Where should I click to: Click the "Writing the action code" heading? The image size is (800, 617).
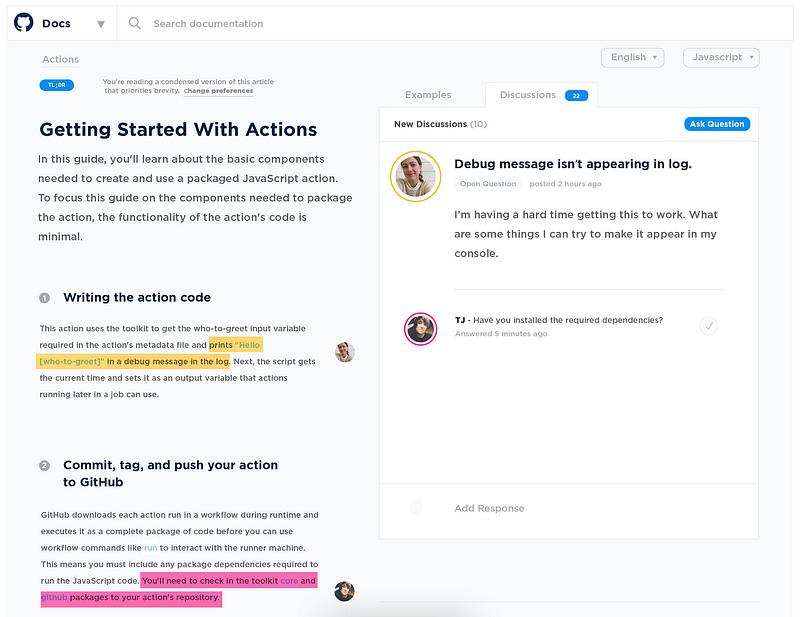[137, 298]
